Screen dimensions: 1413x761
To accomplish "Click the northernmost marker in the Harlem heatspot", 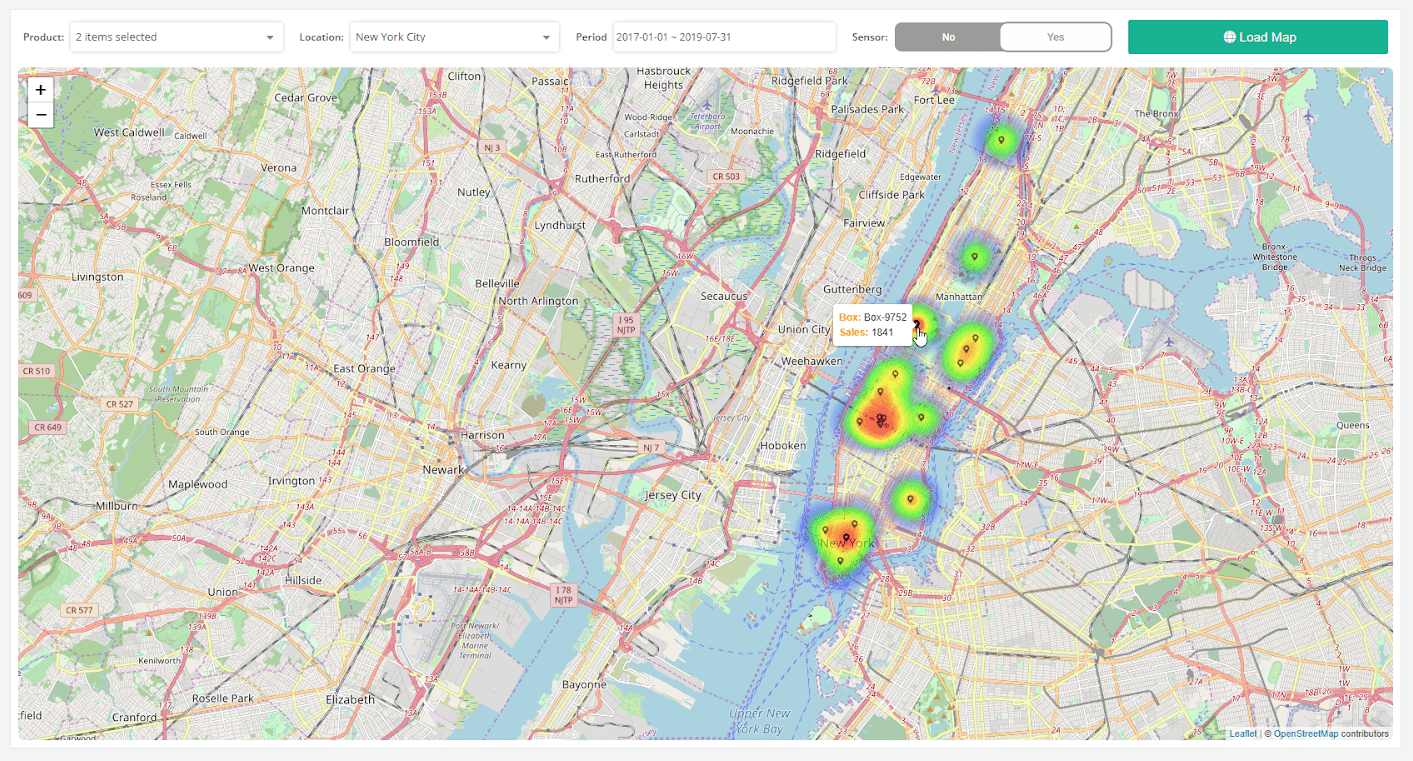I will tap(1002, 139).
